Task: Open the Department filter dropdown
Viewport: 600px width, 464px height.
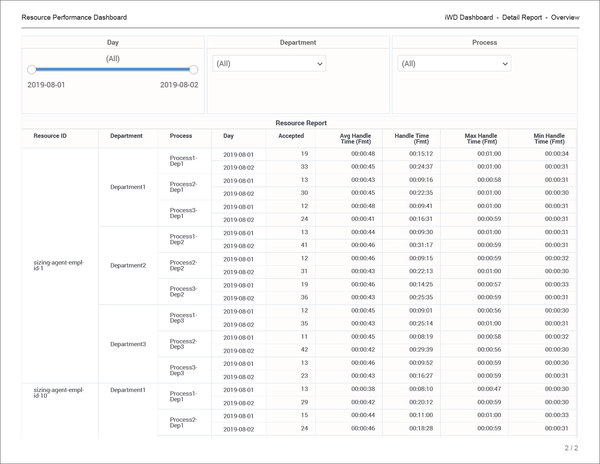Action: [269, 63]
